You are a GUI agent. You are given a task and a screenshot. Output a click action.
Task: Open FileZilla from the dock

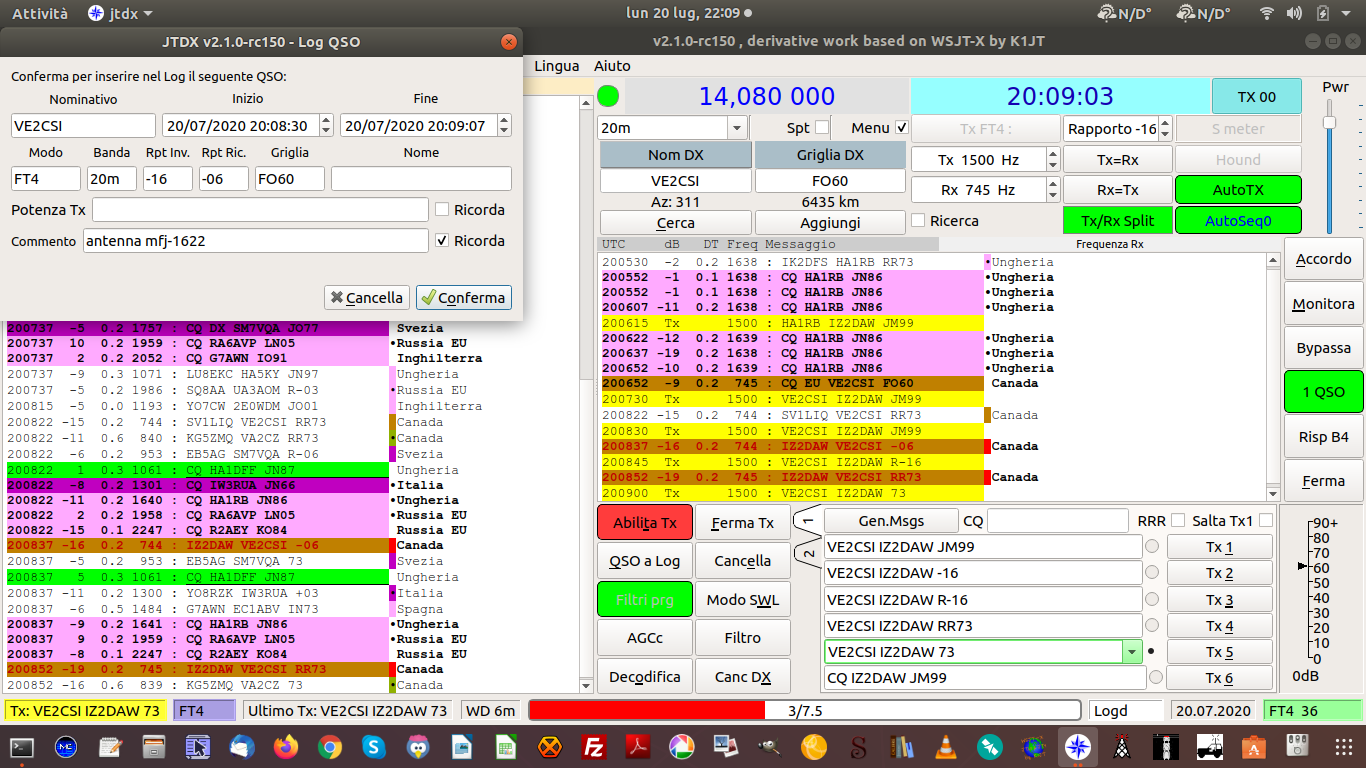594,746
